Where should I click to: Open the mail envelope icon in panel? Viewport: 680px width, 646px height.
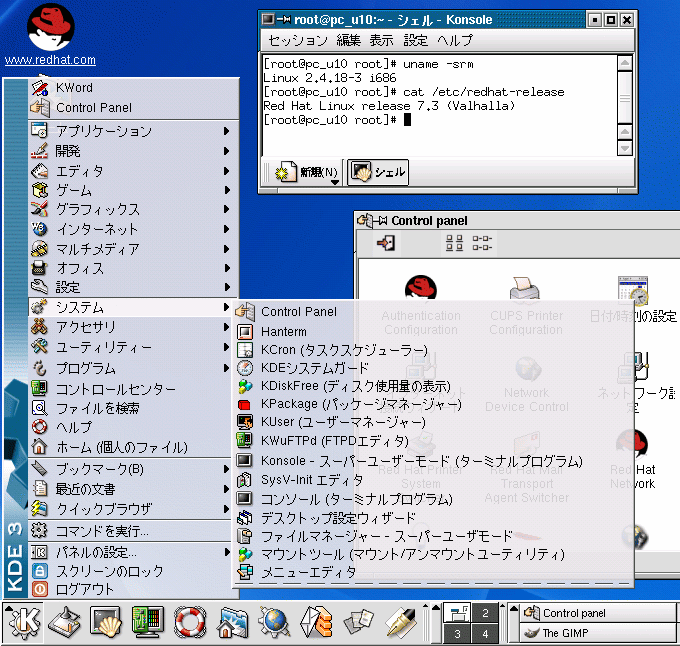click(x=317, y=623)
